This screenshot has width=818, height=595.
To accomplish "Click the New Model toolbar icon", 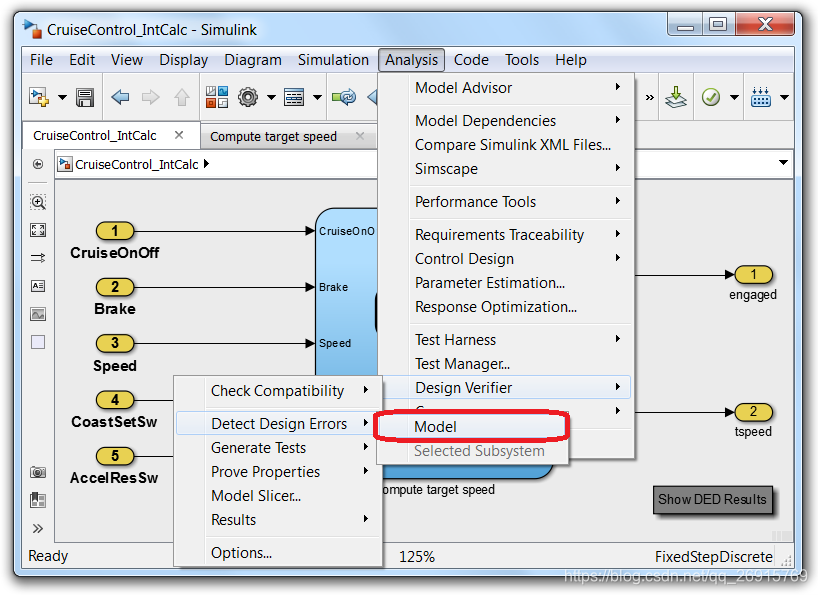I will [39, 97].
